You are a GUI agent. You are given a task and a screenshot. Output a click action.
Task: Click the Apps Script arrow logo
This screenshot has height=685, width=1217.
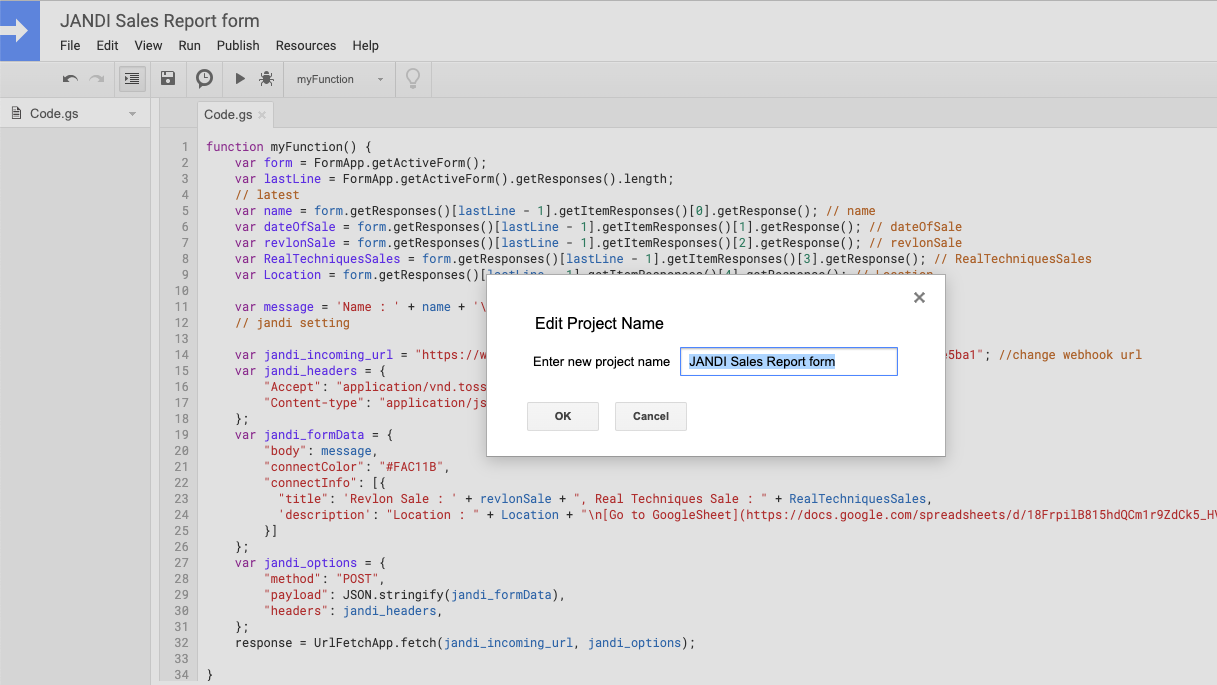coord(19,31)
